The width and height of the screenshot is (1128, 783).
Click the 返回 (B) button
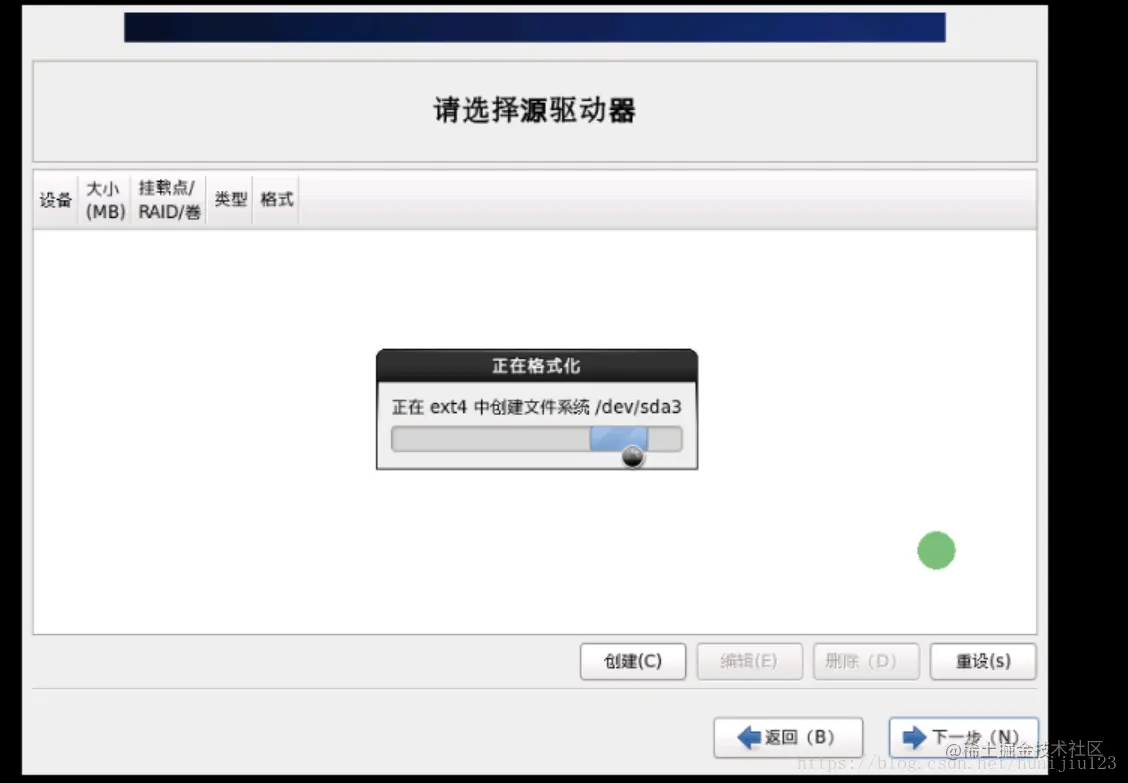789,737
